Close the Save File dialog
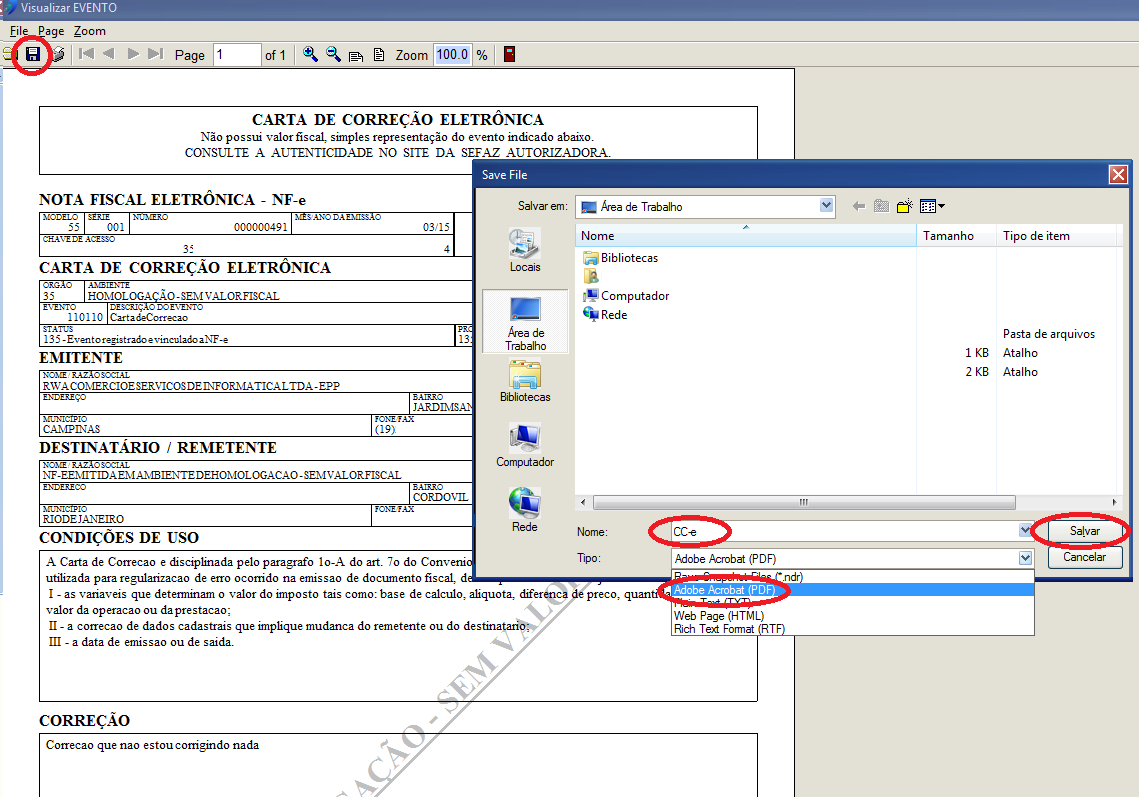This screenshot has width=1139, height=797. [x=1118, y=174]
